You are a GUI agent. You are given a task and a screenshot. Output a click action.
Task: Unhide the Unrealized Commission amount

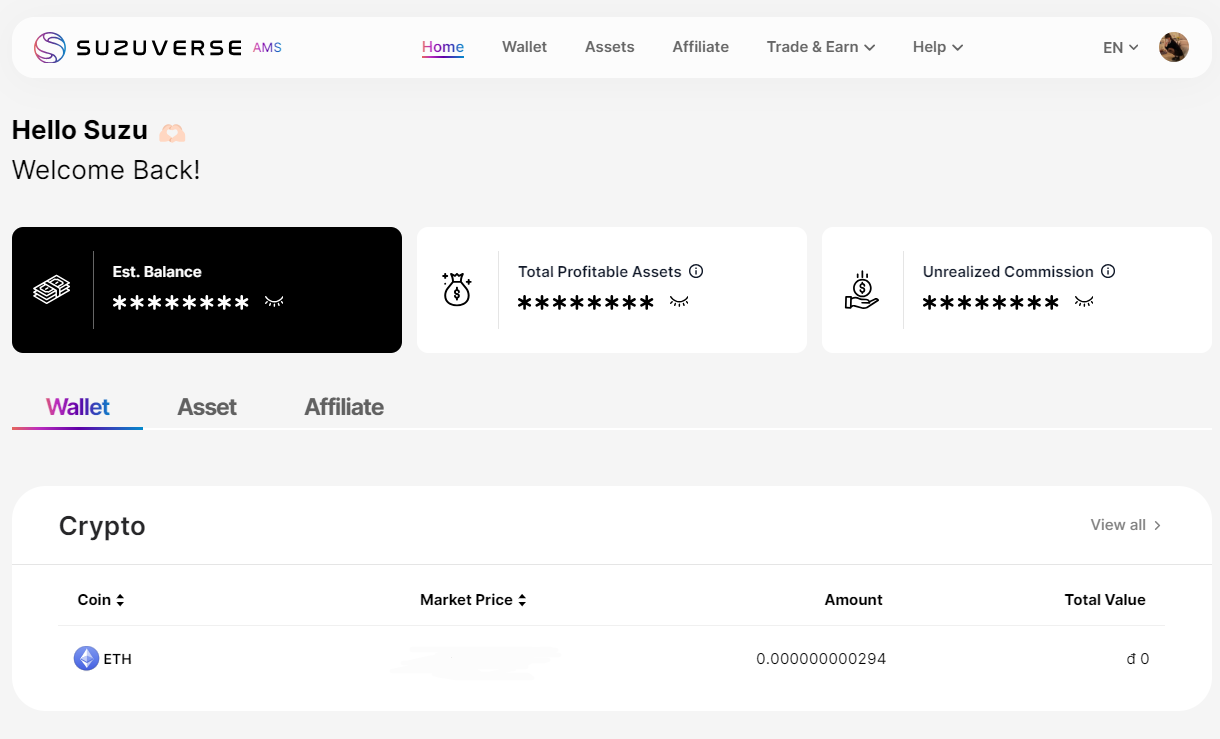point(1083,302)
